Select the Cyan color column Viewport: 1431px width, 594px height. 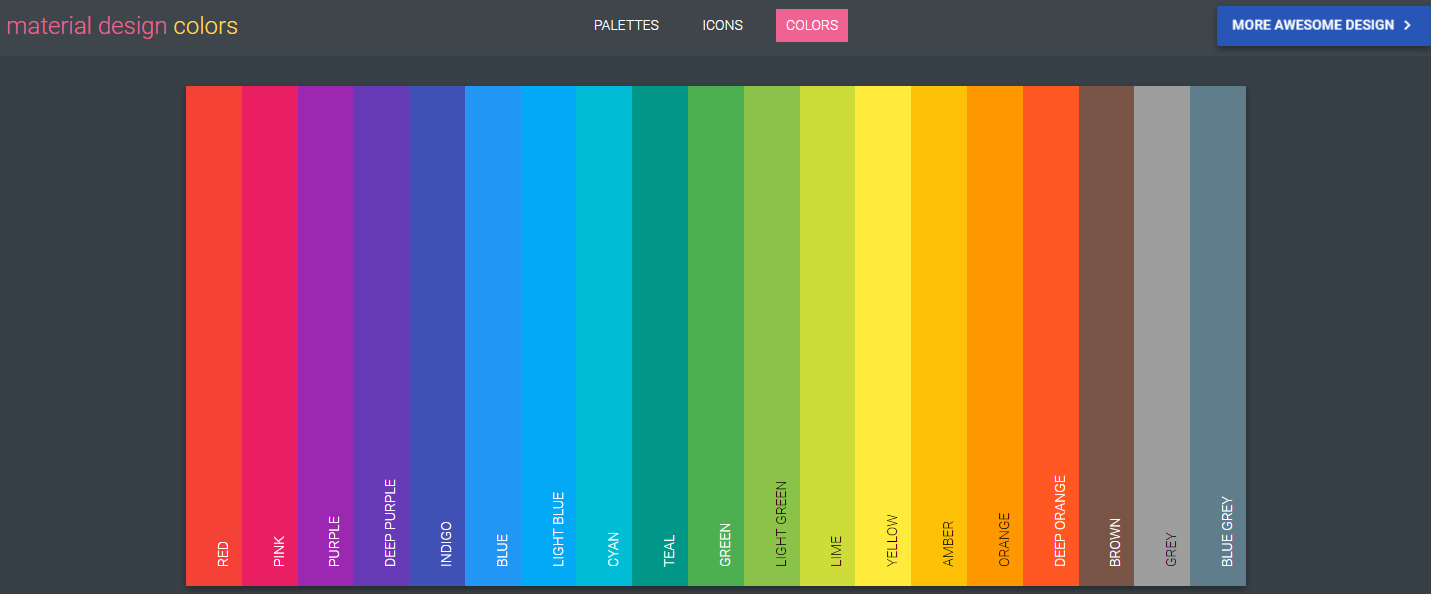click(605, 336)
